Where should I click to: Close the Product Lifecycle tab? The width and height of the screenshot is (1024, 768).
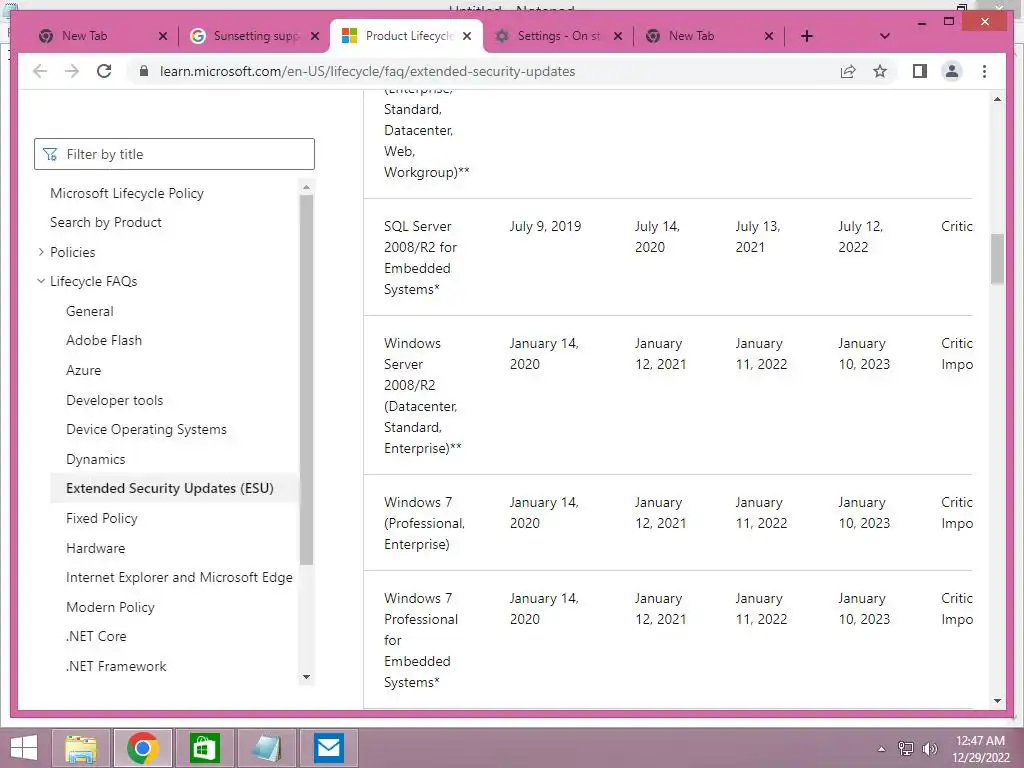[466, 36]
